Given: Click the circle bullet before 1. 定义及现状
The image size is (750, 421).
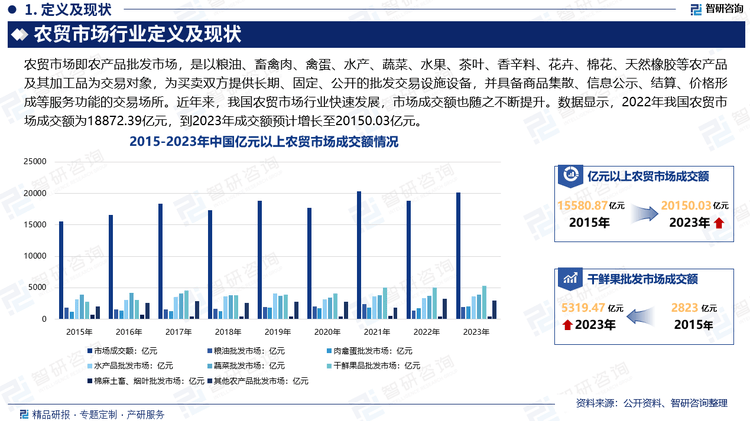Looking at the screenshot, I should (x=9, y=10).
